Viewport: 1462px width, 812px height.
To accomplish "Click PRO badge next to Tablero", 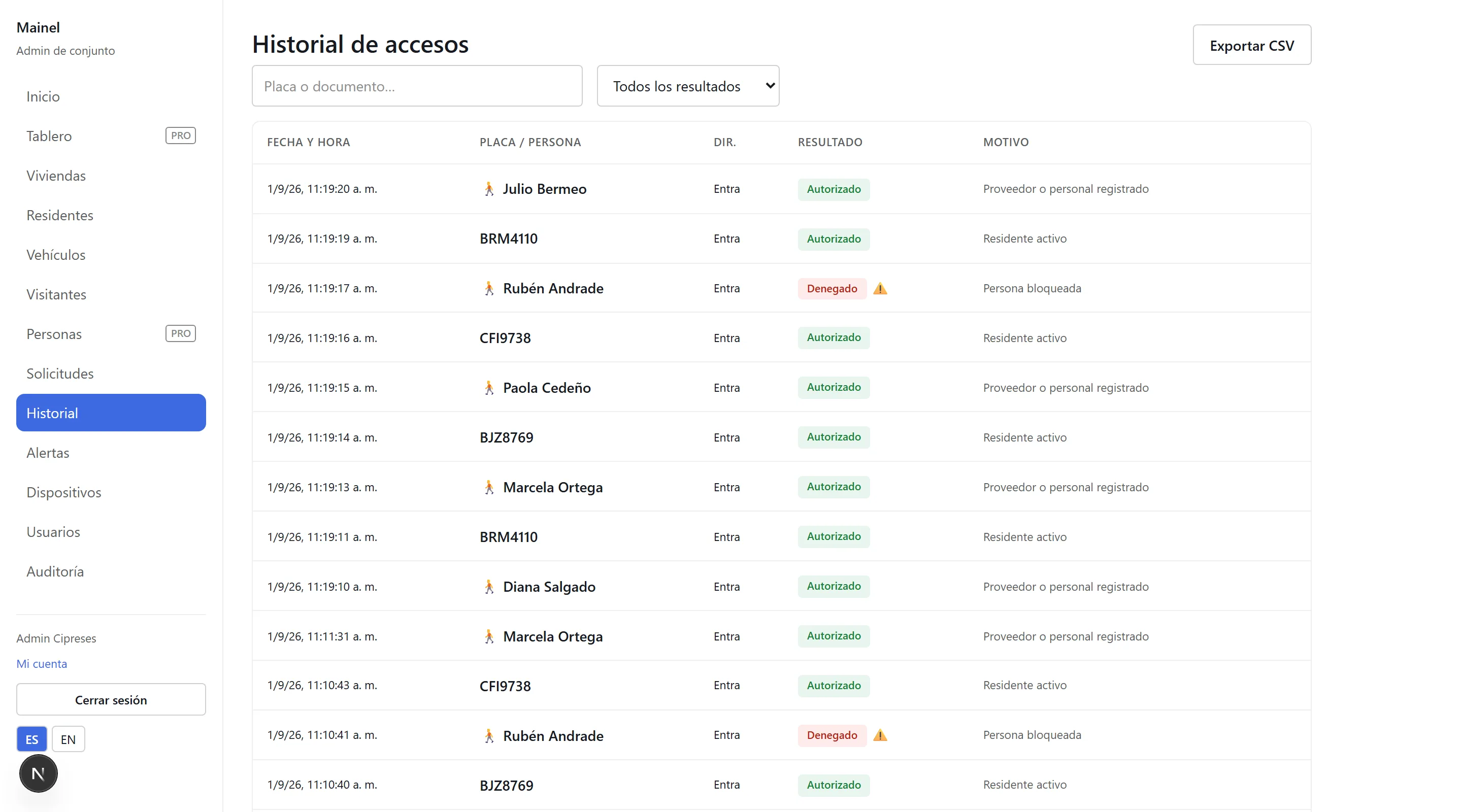I will 181,136.
